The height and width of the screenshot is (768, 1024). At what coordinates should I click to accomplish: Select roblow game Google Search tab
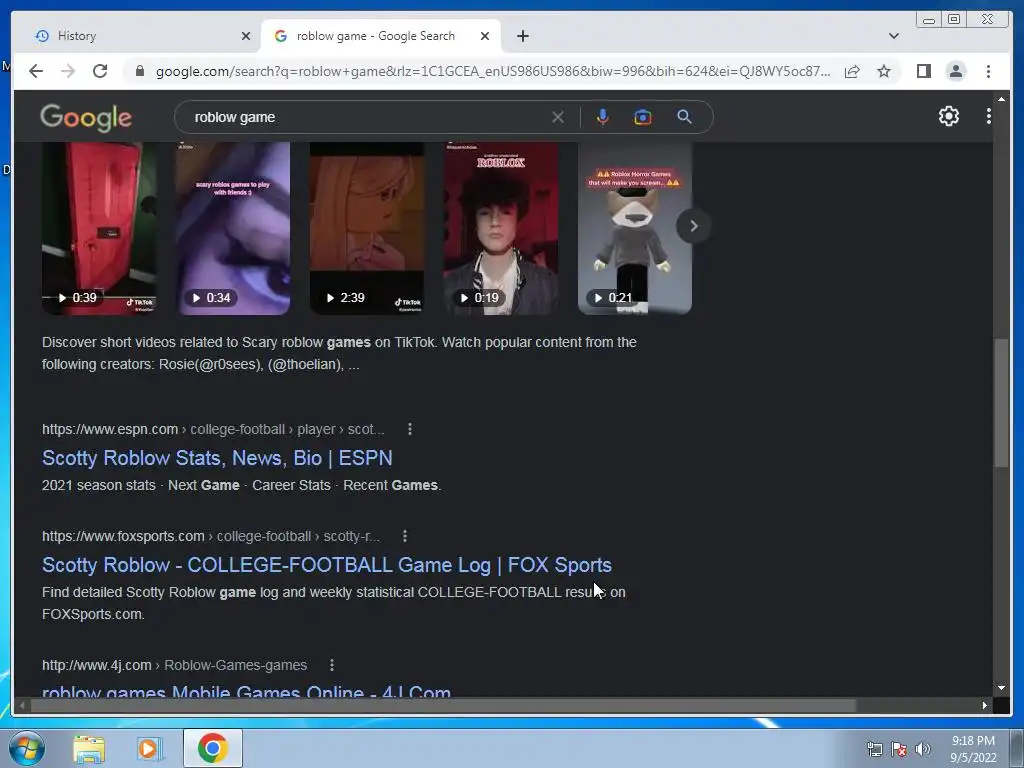click(x=381, y=36)
